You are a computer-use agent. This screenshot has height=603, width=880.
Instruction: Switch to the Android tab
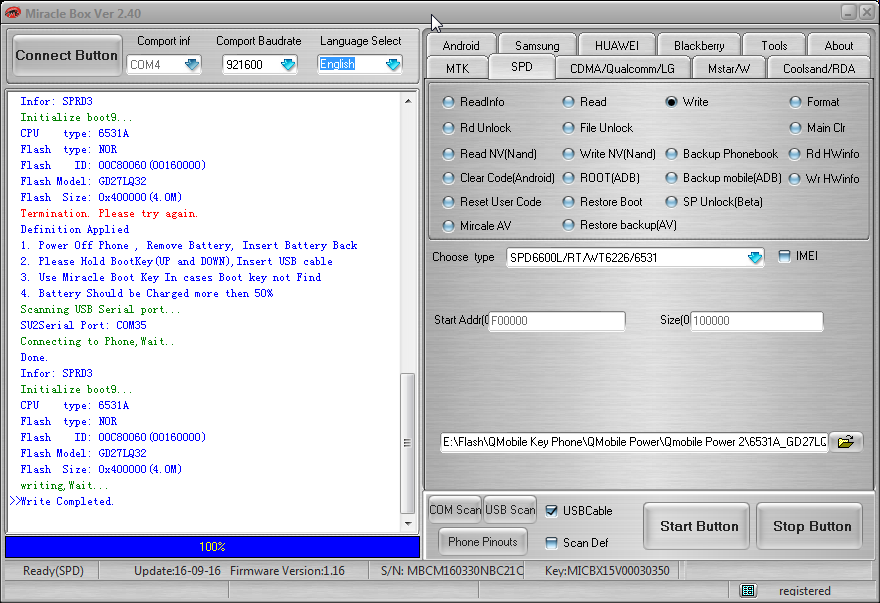(461, 45)
